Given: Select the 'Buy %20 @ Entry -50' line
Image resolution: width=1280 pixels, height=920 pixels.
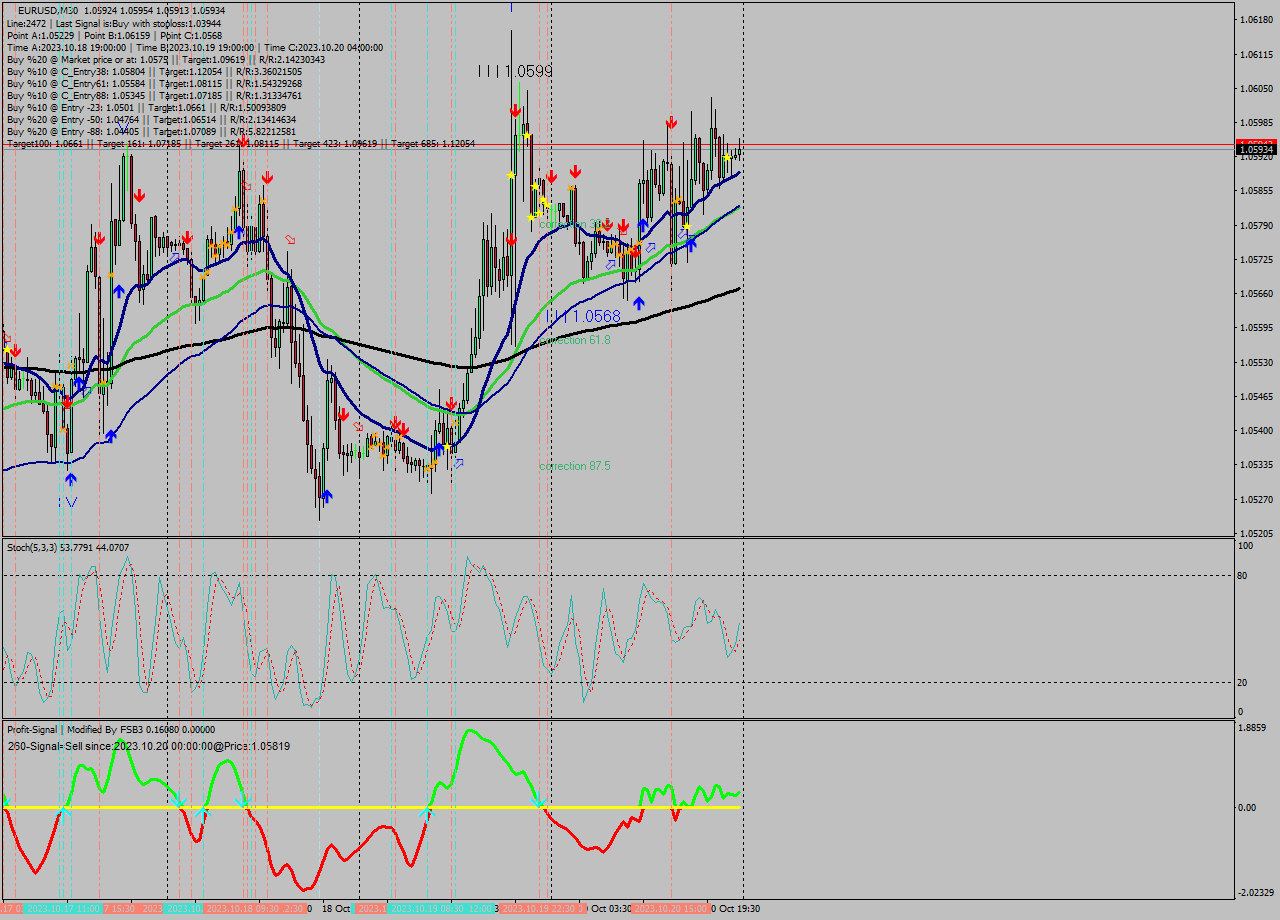Looking at the screenshot, I should [x=151, y=119].
